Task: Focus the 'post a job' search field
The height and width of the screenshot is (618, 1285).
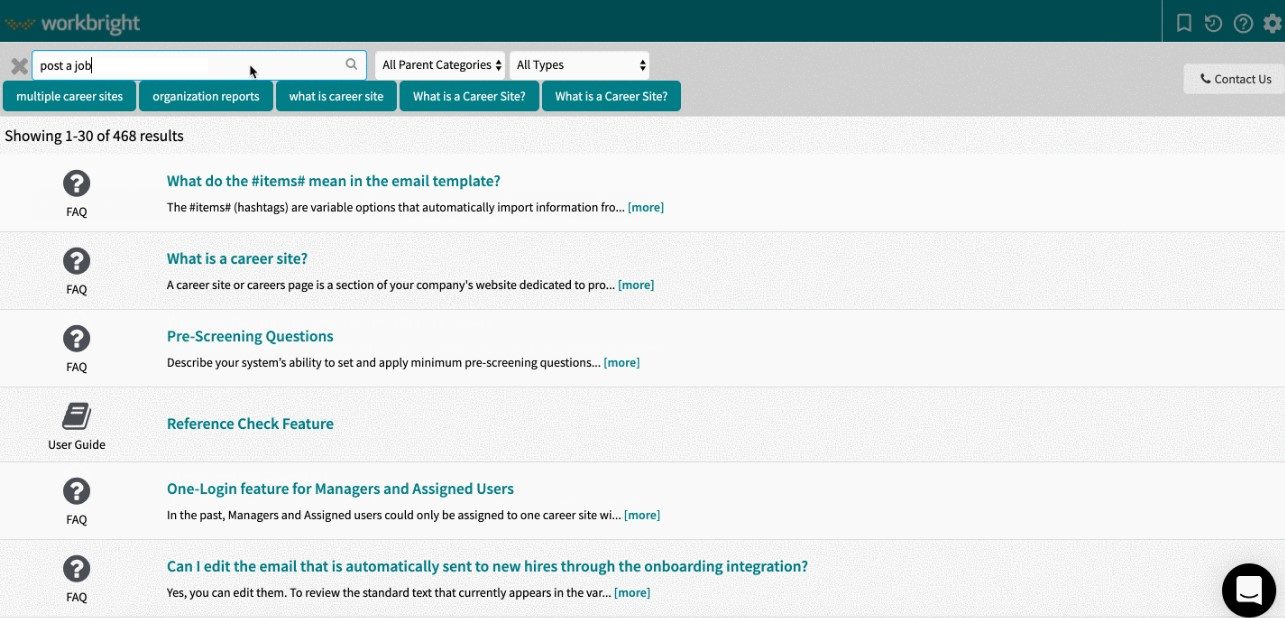Action: [190, 65]
